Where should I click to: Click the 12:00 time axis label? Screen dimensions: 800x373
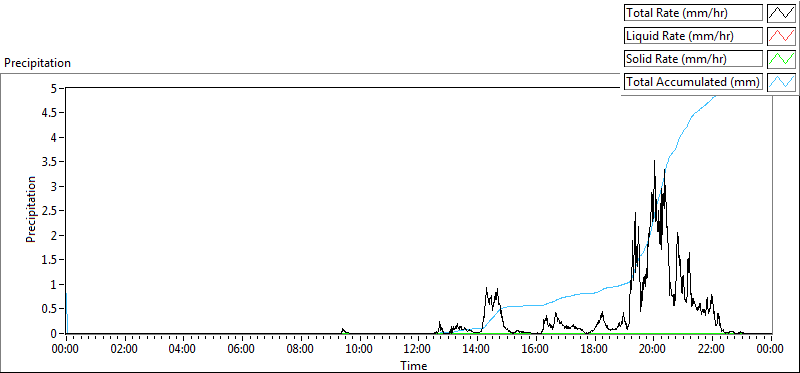click(x=418, y=350)
